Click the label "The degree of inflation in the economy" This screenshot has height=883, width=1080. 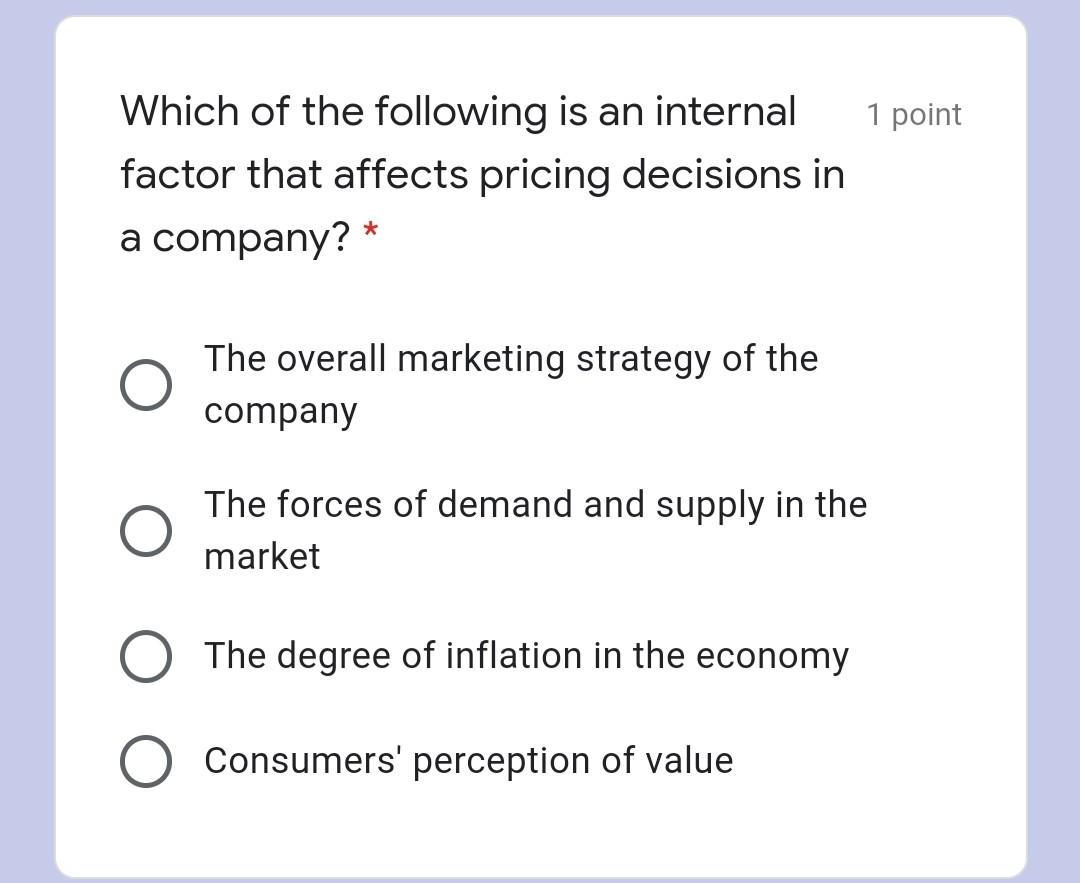[527, 656]
